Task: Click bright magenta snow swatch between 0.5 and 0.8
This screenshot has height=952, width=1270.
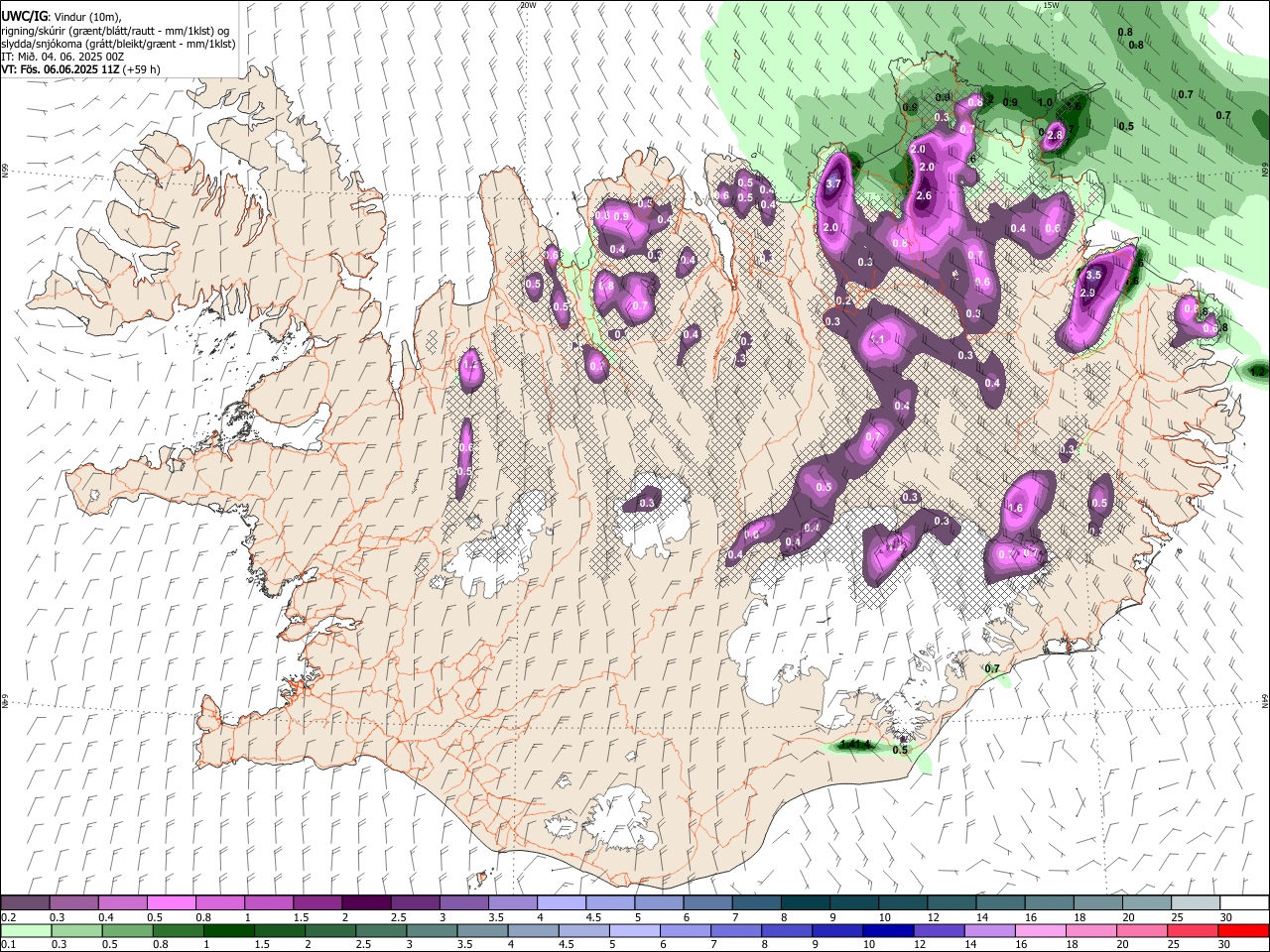Action: point(171,903)
